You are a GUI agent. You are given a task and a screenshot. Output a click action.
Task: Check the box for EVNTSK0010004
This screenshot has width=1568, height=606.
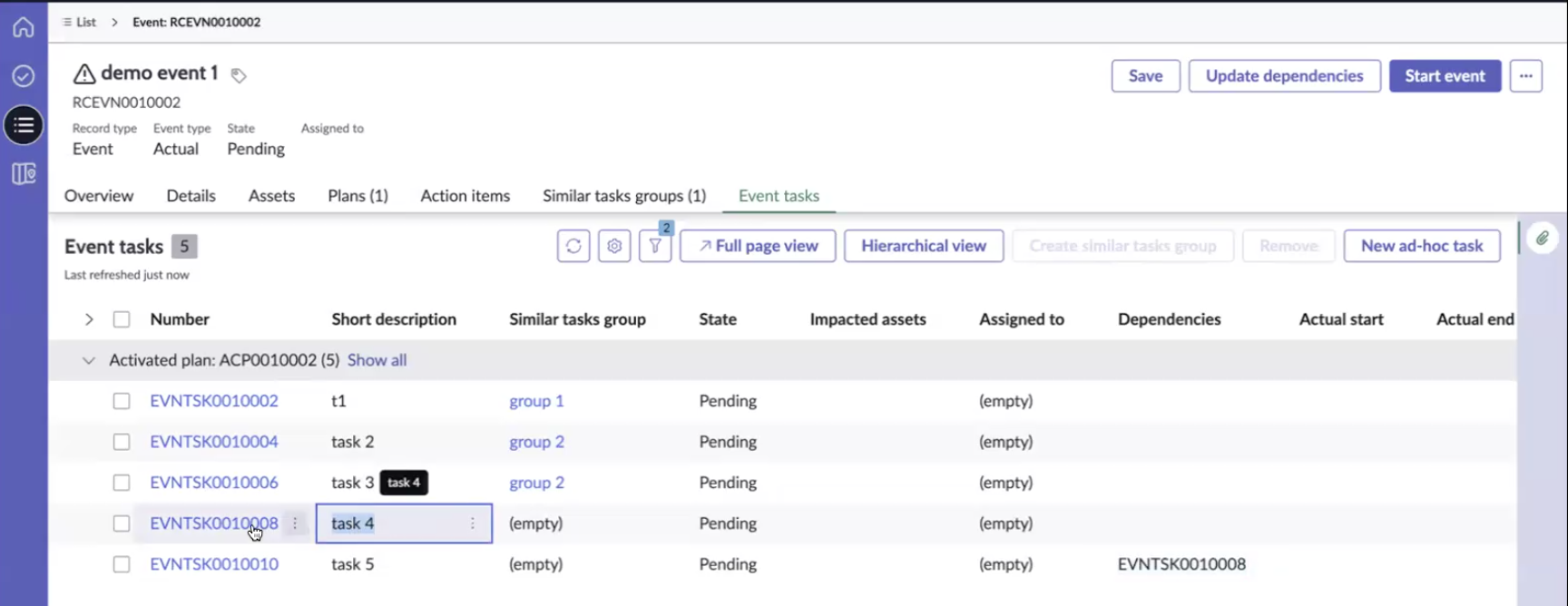pyautogui.click(x=122, y=442)
